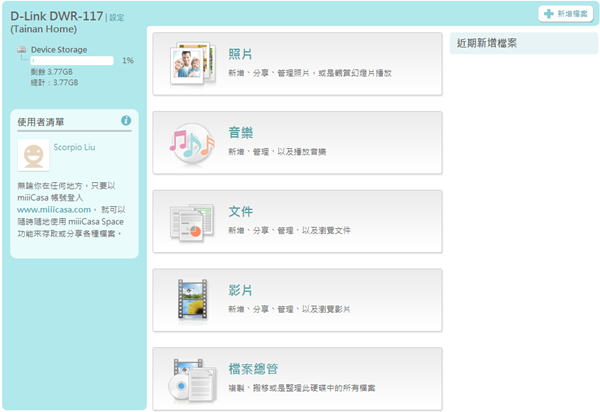Click the 剩餘 3.77GB remaining text
The height and width of the screenshot is (412, 600).
coord(52,72)
